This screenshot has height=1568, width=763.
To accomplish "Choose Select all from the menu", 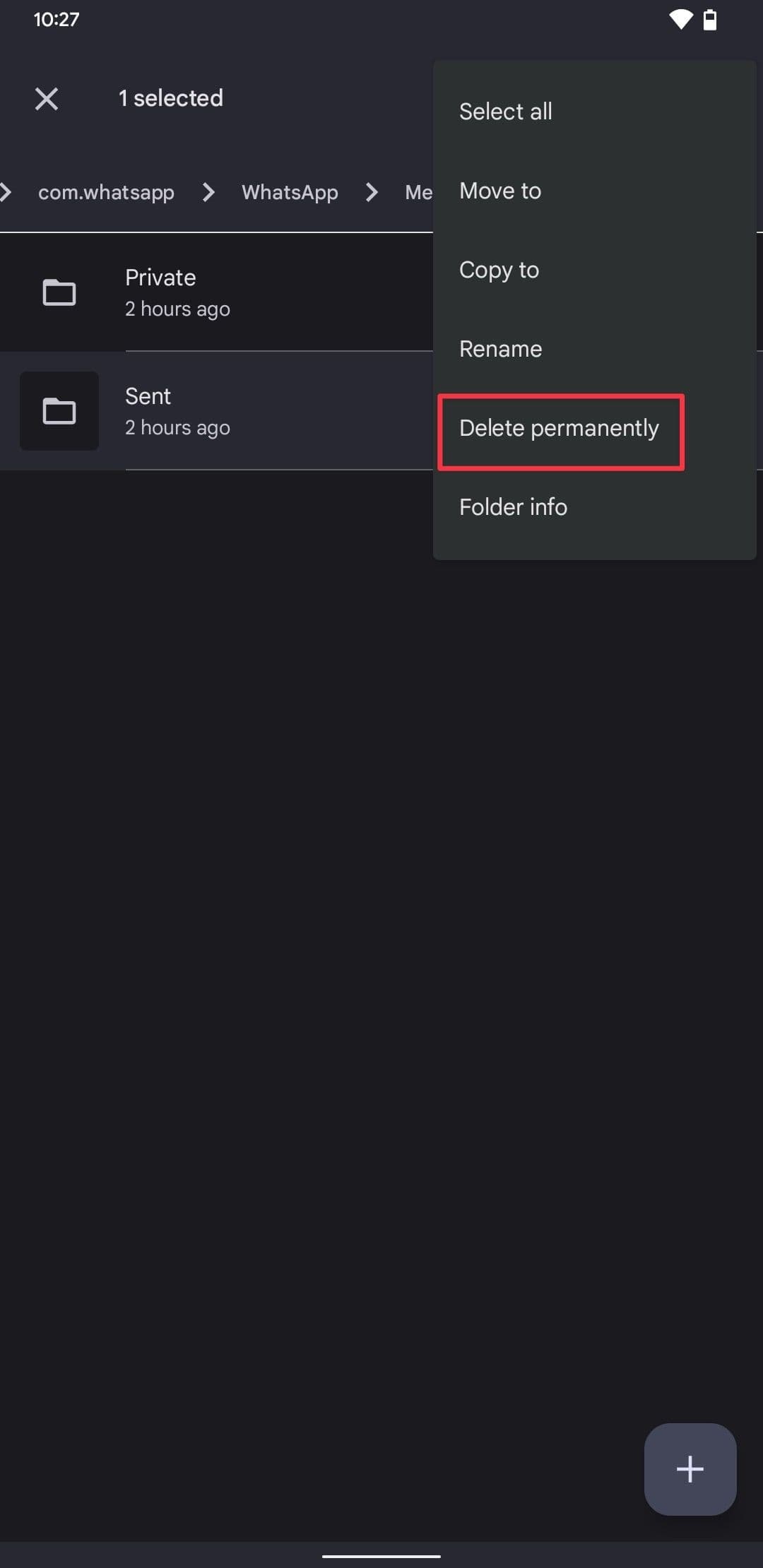I will coord(506,112).
